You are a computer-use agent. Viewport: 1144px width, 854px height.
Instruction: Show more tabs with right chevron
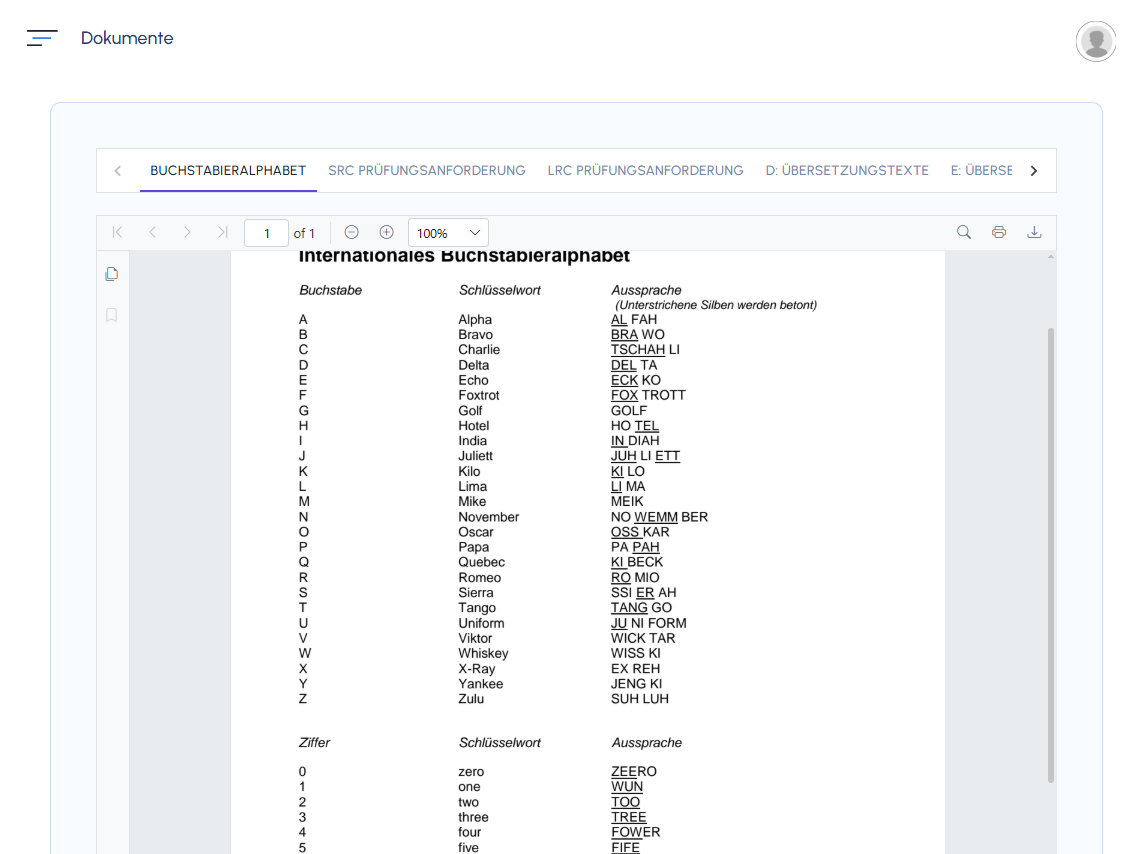(1034, 171)
